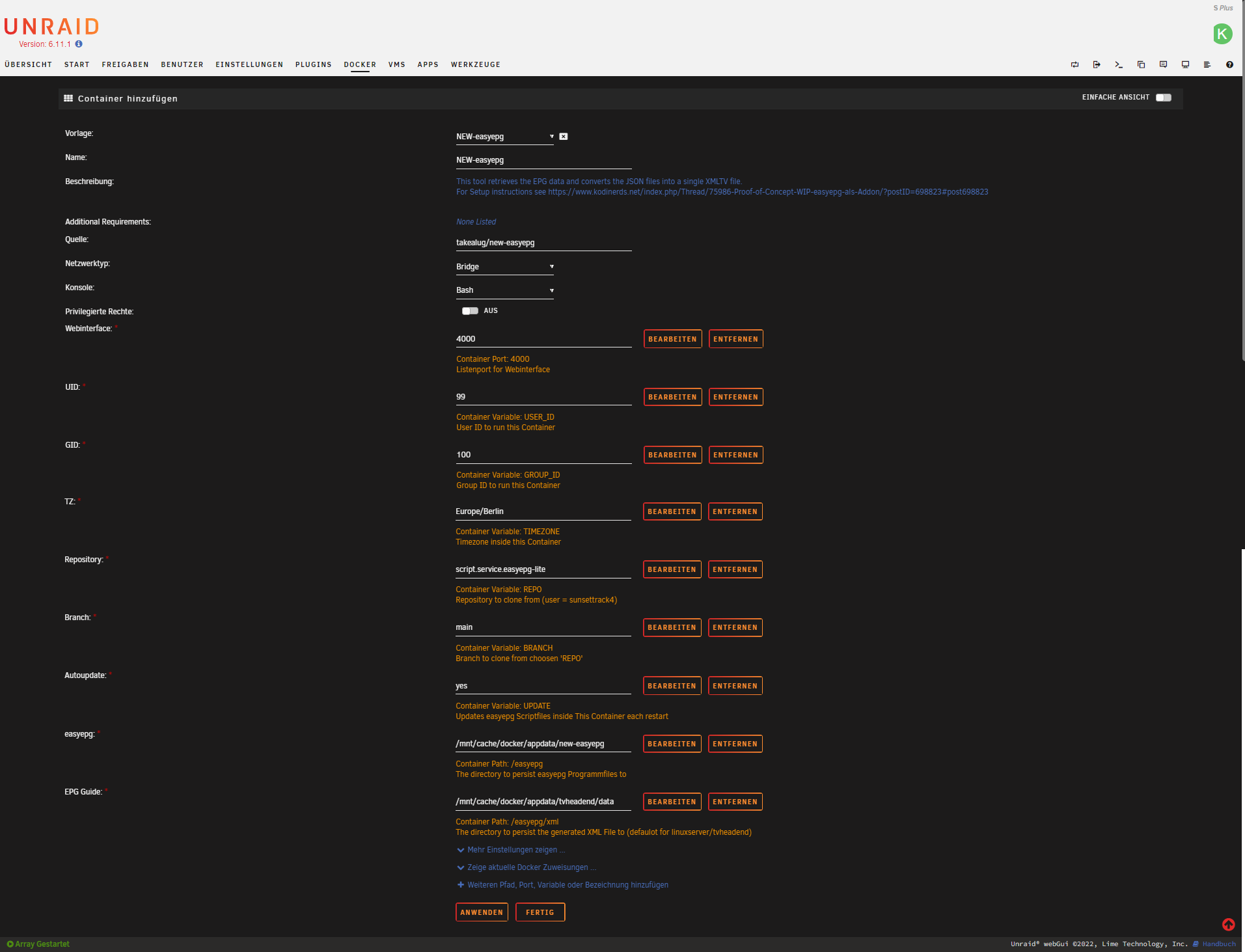Click the EPG Guide tvheadend path field
This screenshot has width=1245, height=952.
pyautogui.click(x=543, y=802)
